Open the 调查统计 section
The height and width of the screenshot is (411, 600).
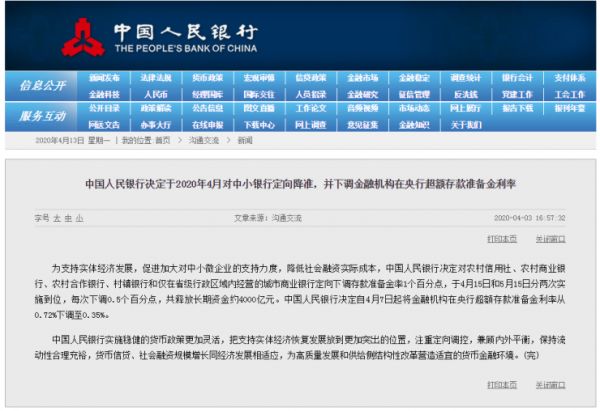click(466, 78)
